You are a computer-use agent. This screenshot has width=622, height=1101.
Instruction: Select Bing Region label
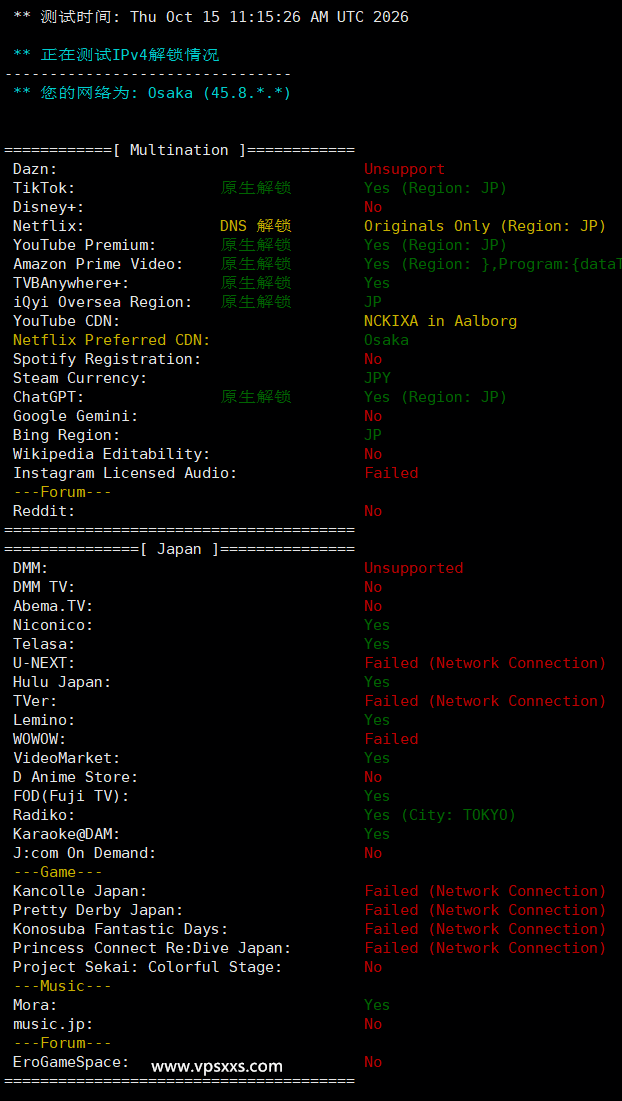pyautogui.click(x=66, y=435)
